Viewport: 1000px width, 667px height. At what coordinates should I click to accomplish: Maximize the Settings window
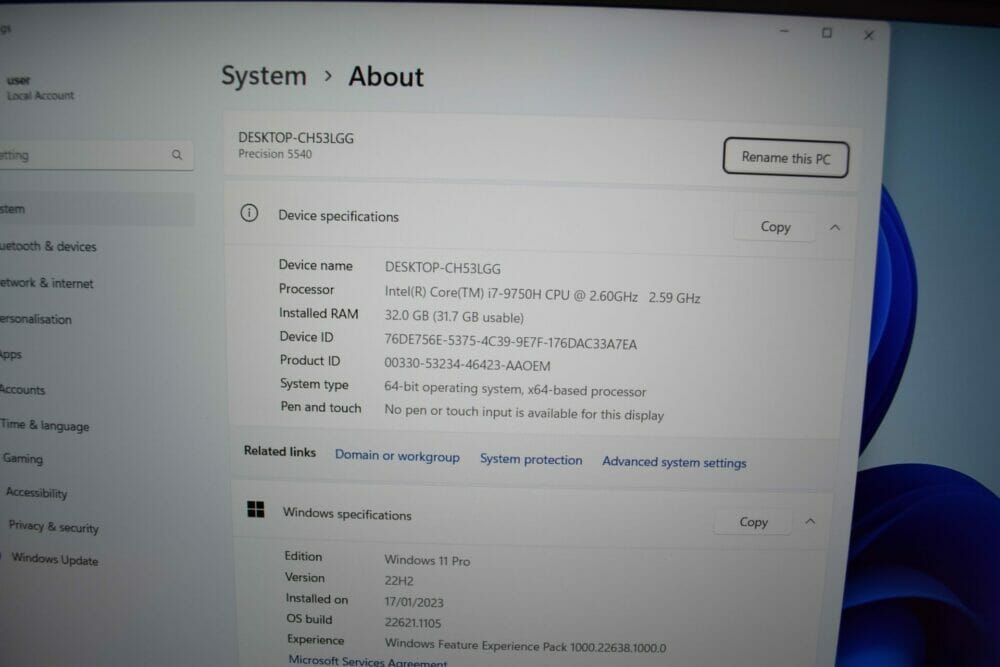pyautogui.click(x=827, y=33)
